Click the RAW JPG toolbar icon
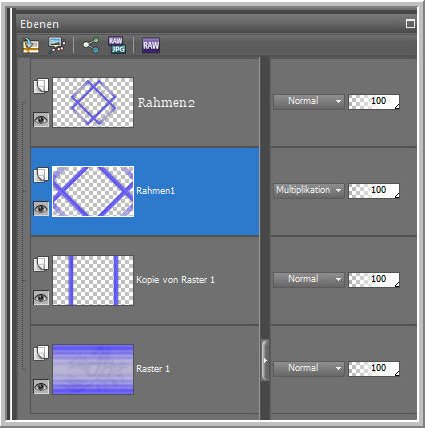 [x=117, y=45]
